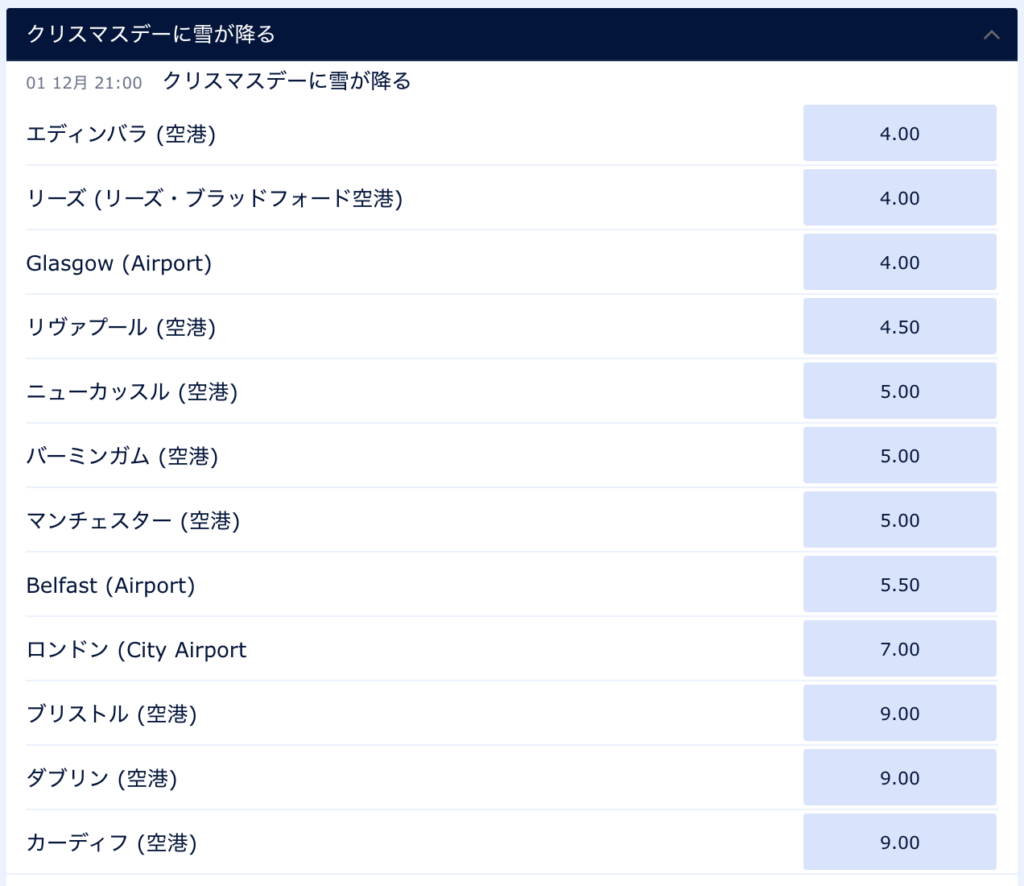Choose Glasgow (Airport) odds 4.00
The height and width of the screenshot is (886, 1024).
[x=899, y=263]
